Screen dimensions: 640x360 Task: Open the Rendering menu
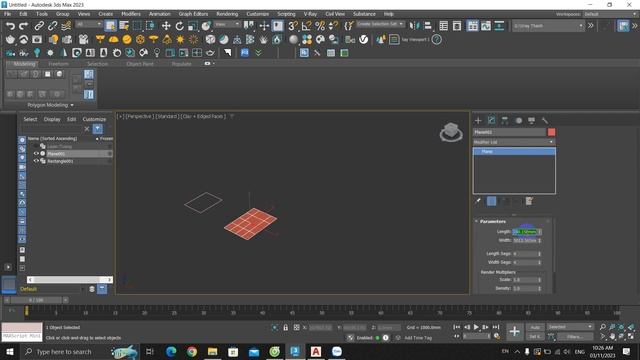click(227, 14)
